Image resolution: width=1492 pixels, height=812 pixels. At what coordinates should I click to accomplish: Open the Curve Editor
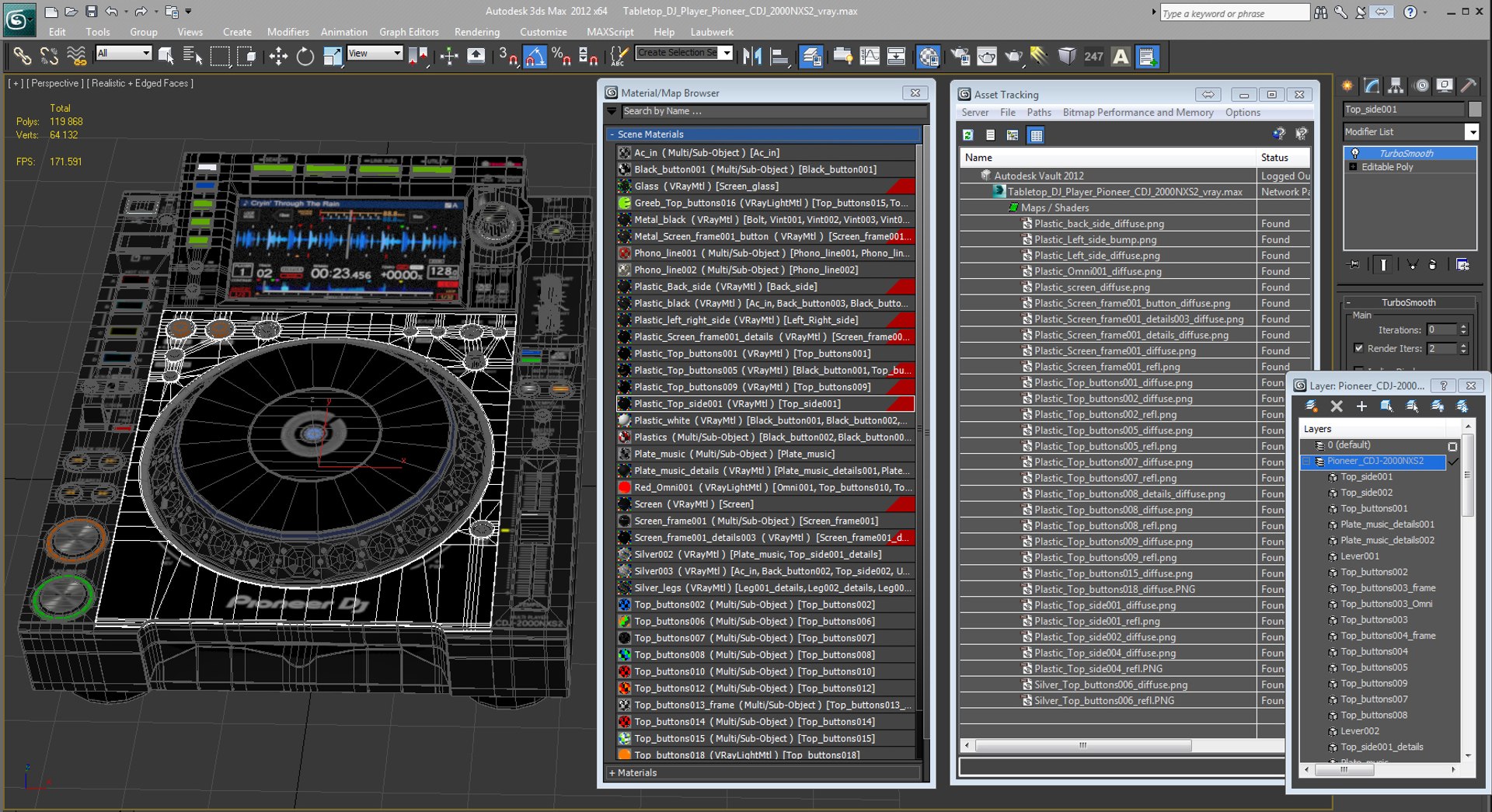[870, 56]
